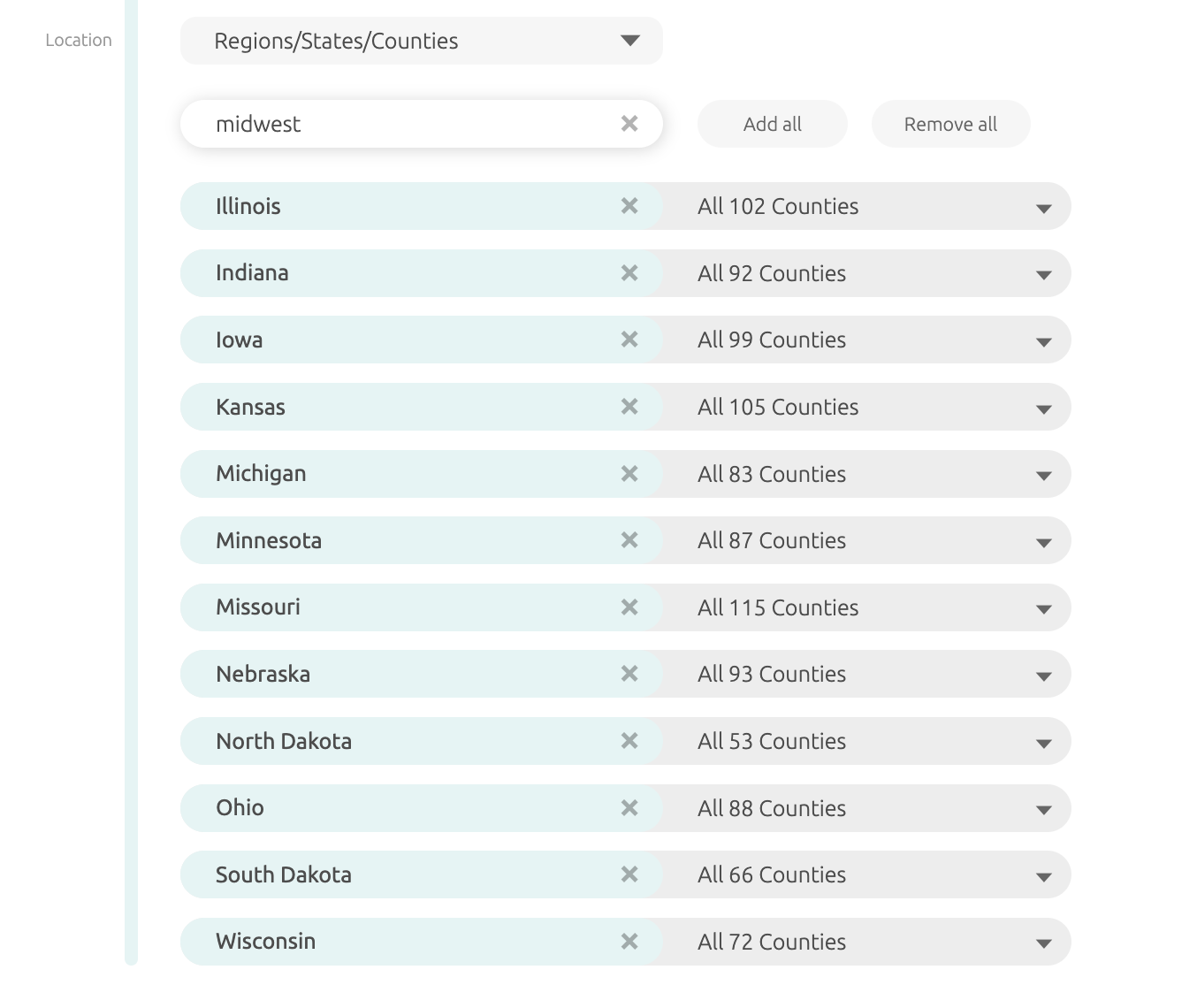This screenshot has height=1008, width=1197.
Task: Remove North Dakota from the list
Action: pos(629,741)
